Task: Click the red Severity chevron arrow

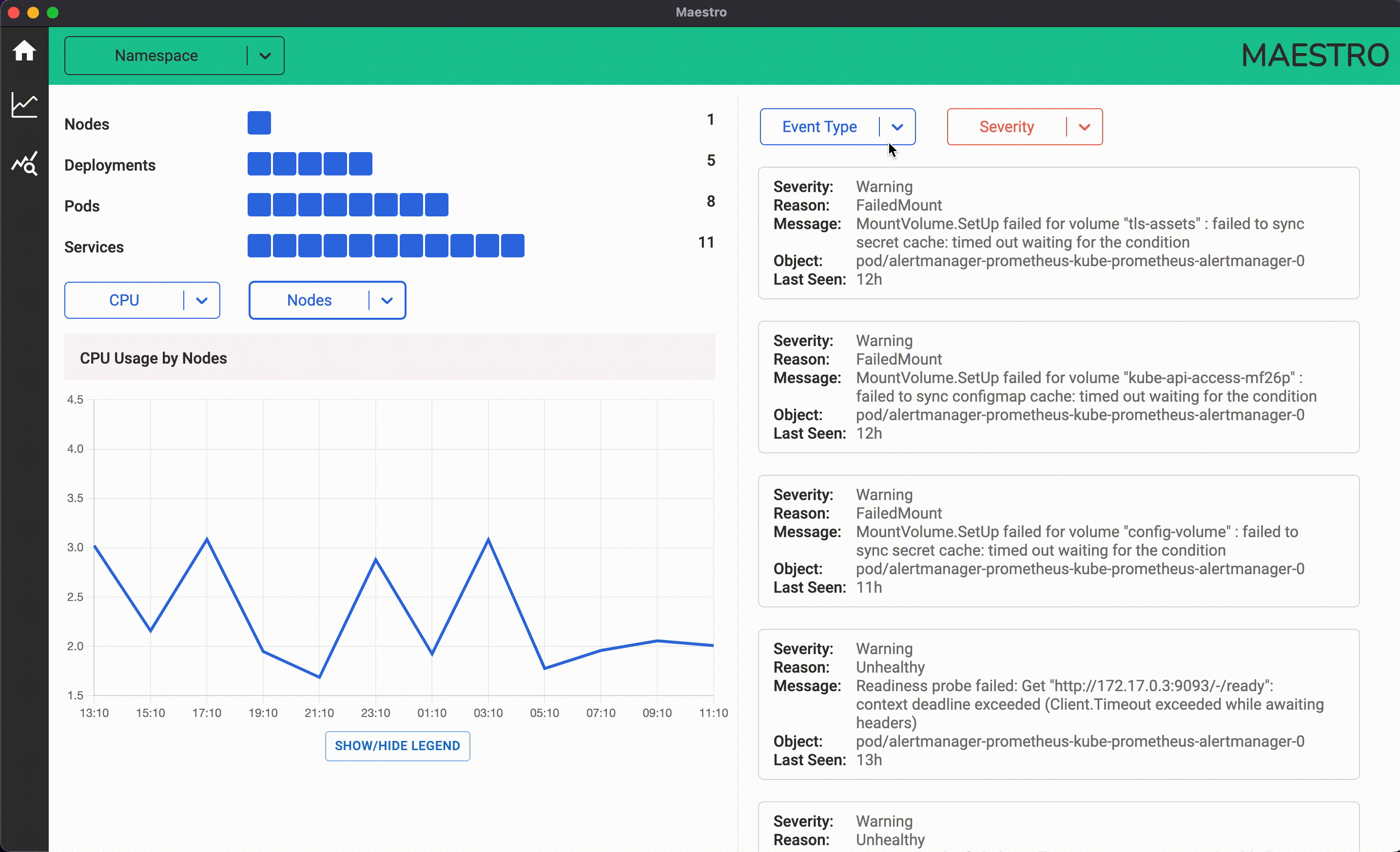Action: coord(1084,127)
